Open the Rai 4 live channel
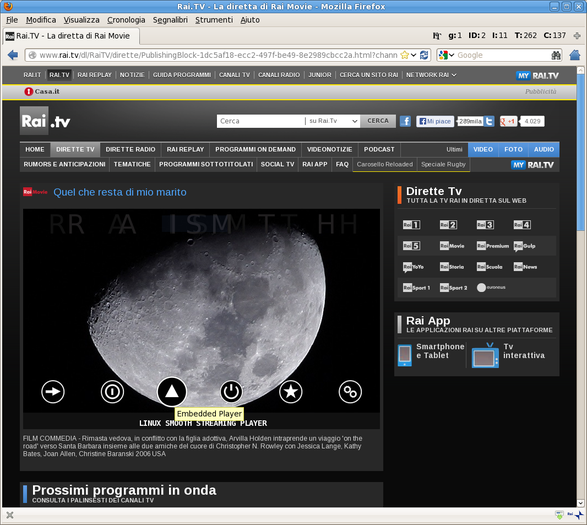Viewport: 587px width, 525px height. 522,225
